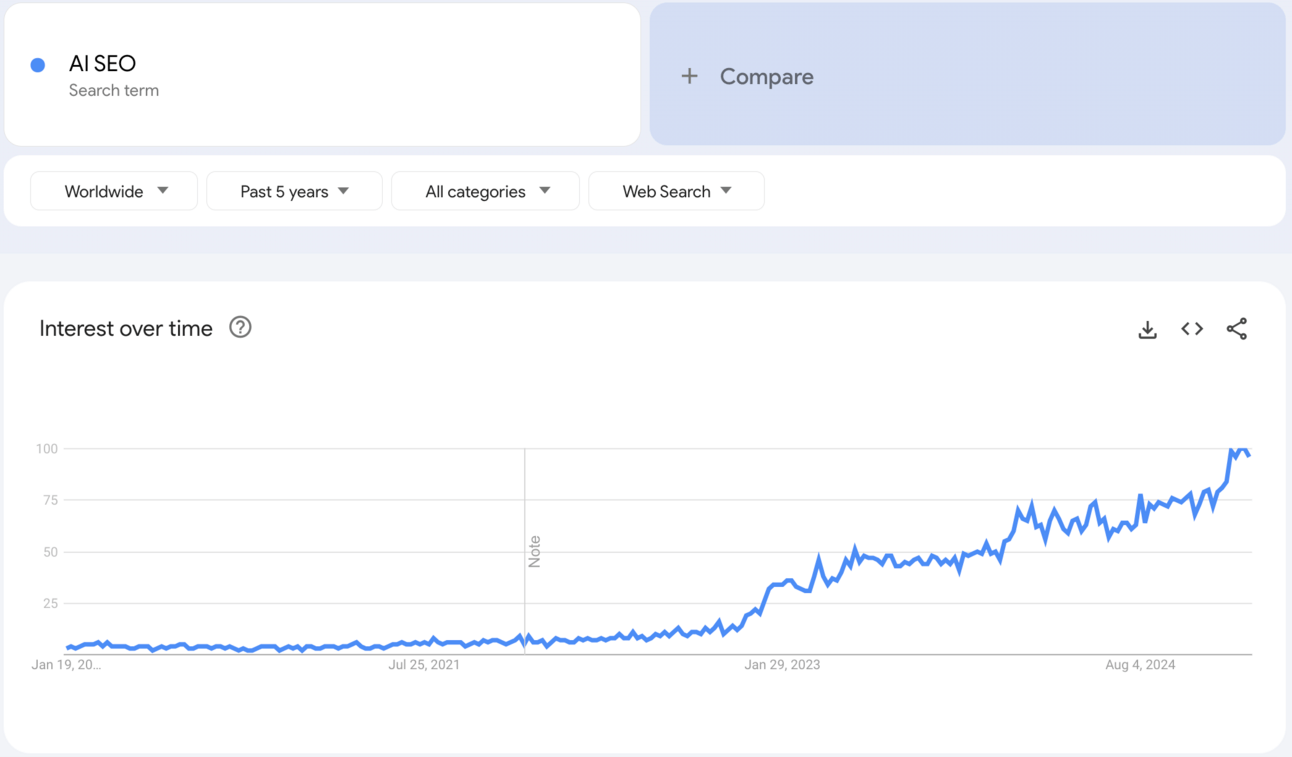Open the All categories dropdown
The width and height of the screenshot is (1292, 757).
point(485,191)
